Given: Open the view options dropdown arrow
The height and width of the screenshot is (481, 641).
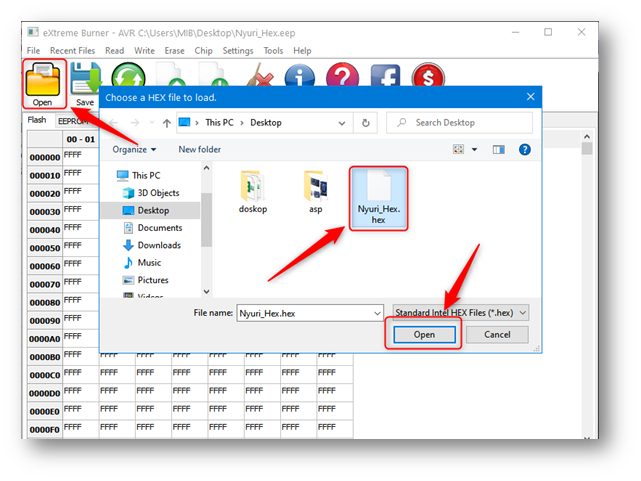Looking at the screenshot, I should (474, 150).
